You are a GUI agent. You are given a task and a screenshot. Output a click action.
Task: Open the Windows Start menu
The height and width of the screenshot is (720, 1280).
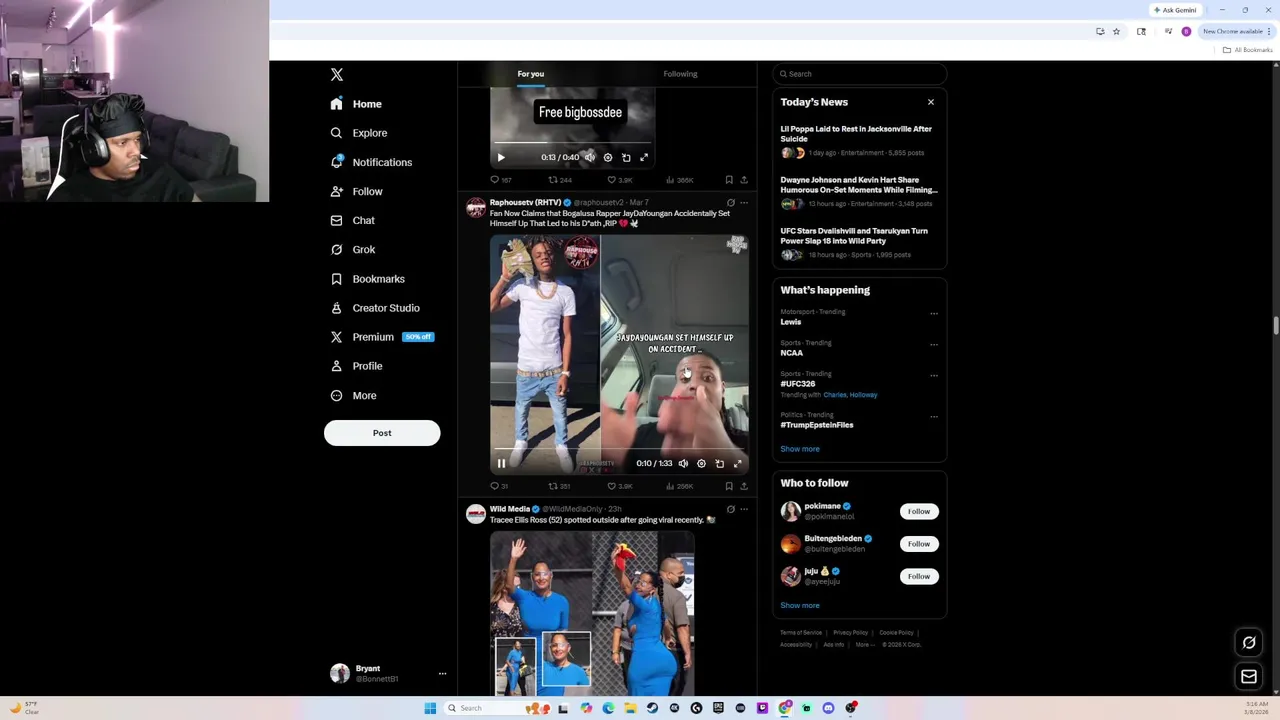[x=430, y=708]
